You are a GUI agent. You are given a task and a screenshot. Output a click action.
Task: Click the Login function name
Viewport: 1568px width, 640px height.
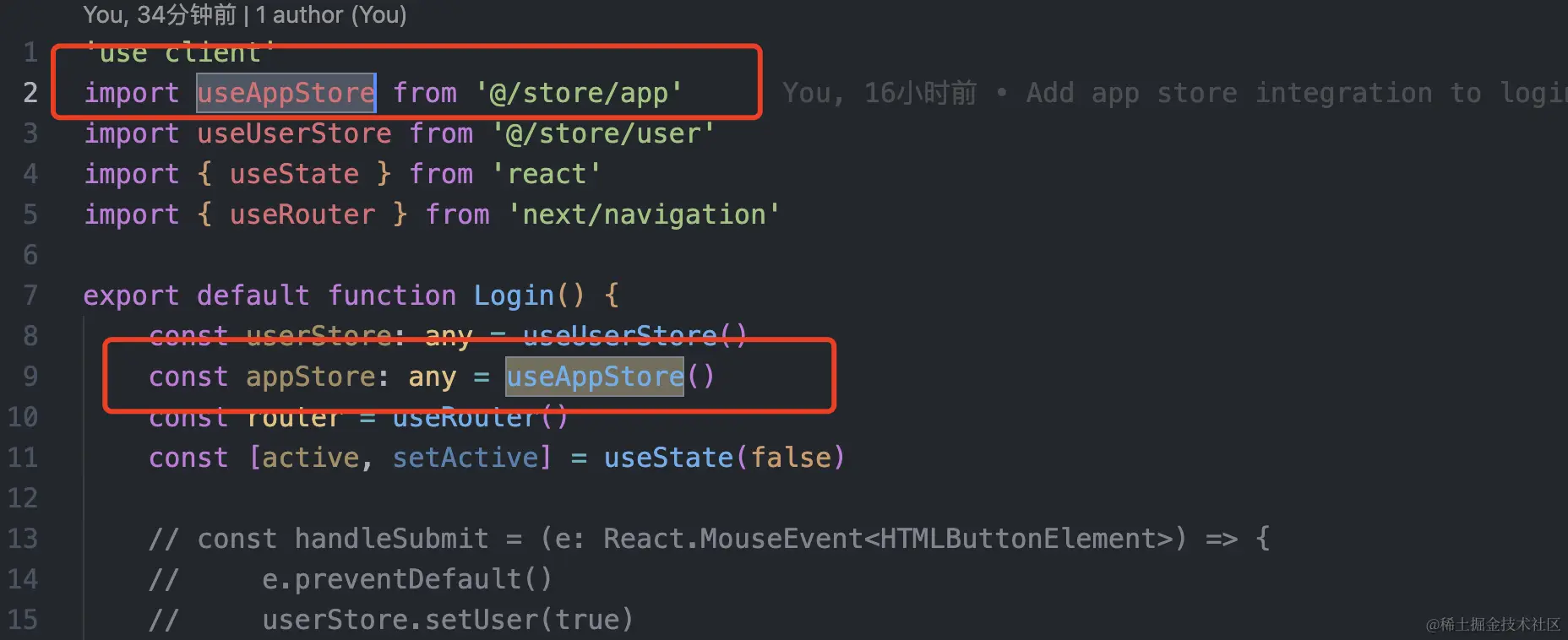(x=514, y=296)
